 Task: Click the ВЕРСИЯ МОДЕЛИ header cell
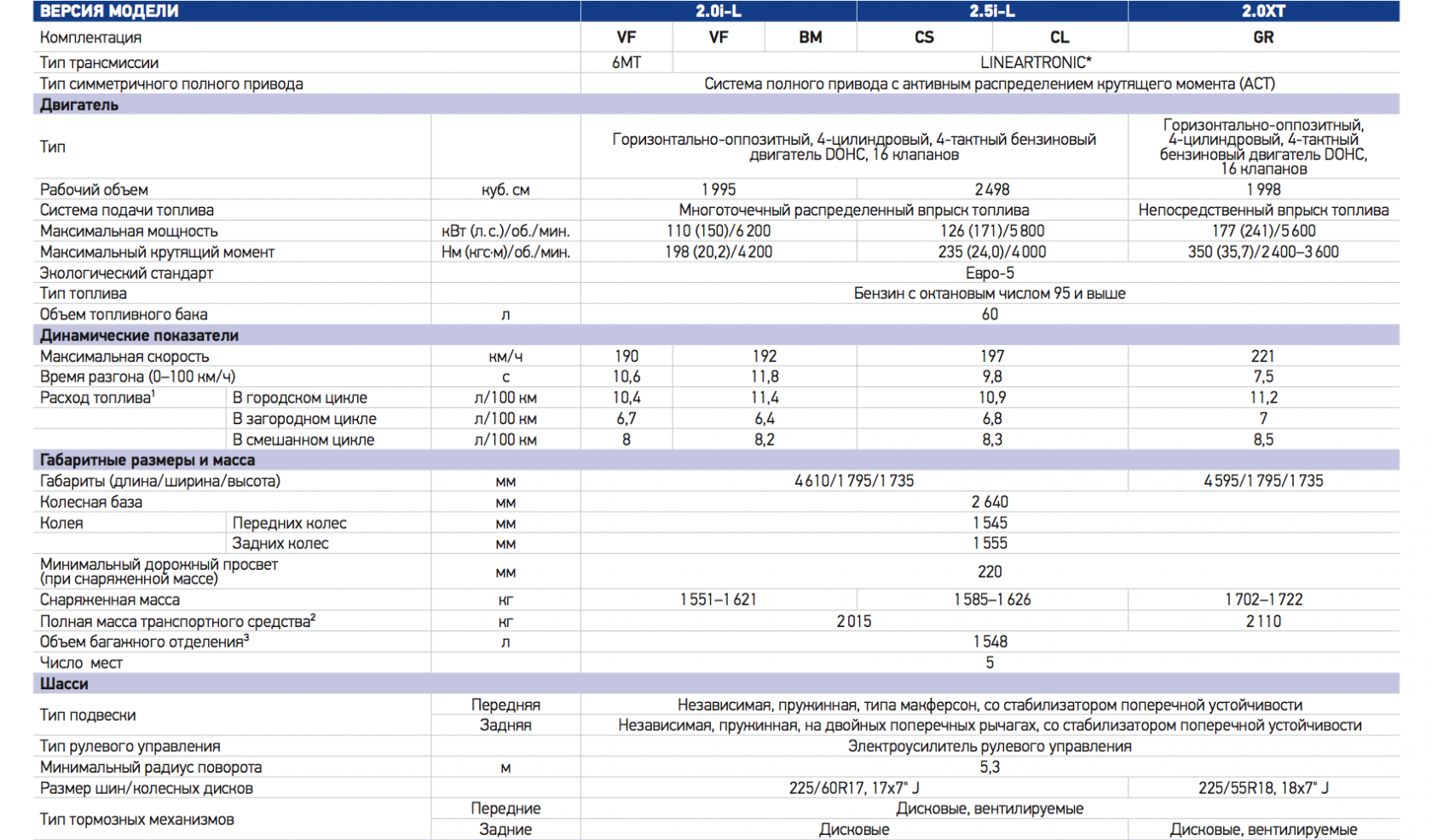click(x=109, y=11)
